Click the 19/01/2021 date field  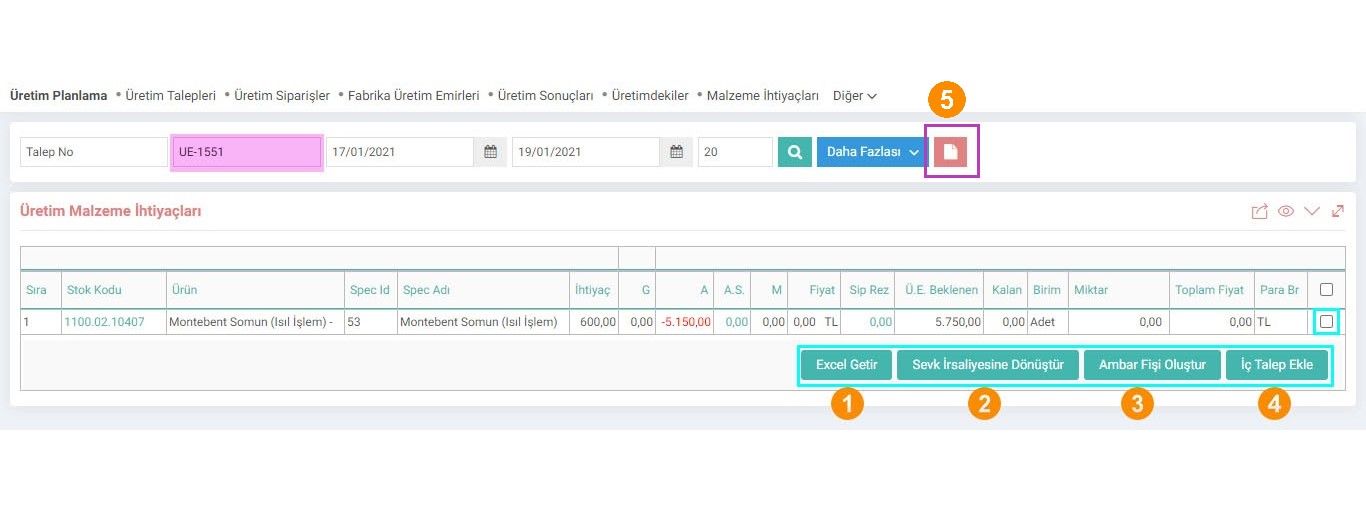(x=586, y=152)
